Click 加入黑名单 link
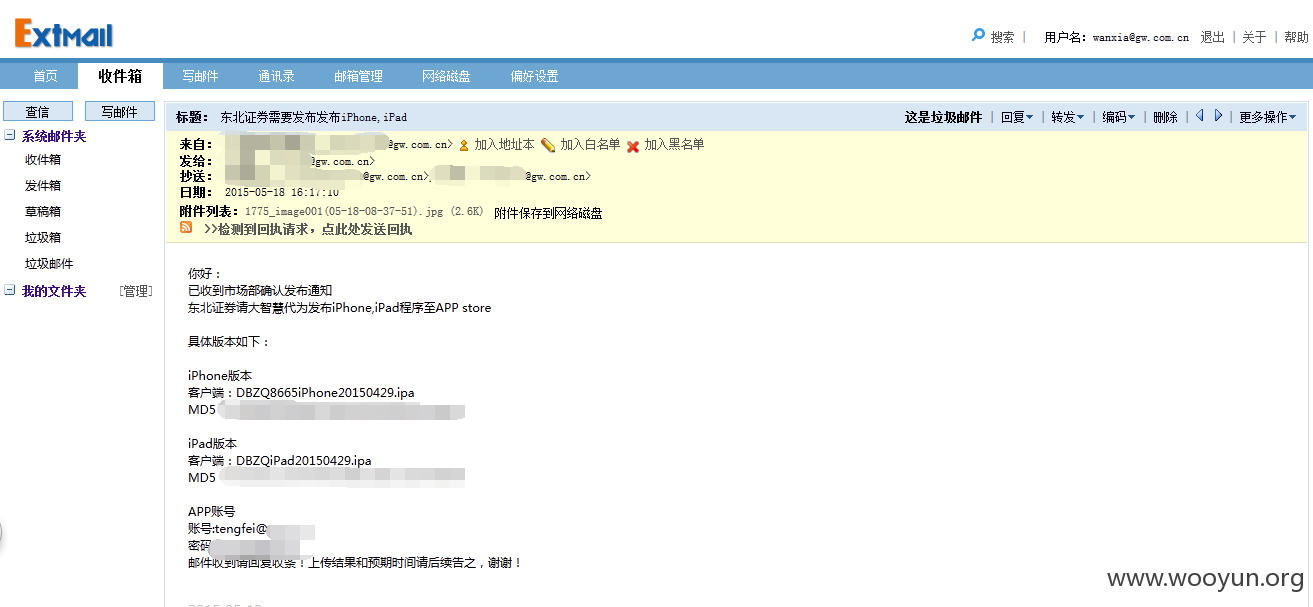The height and width of the screenshot is (607, 1313). (x=674, y=145)
